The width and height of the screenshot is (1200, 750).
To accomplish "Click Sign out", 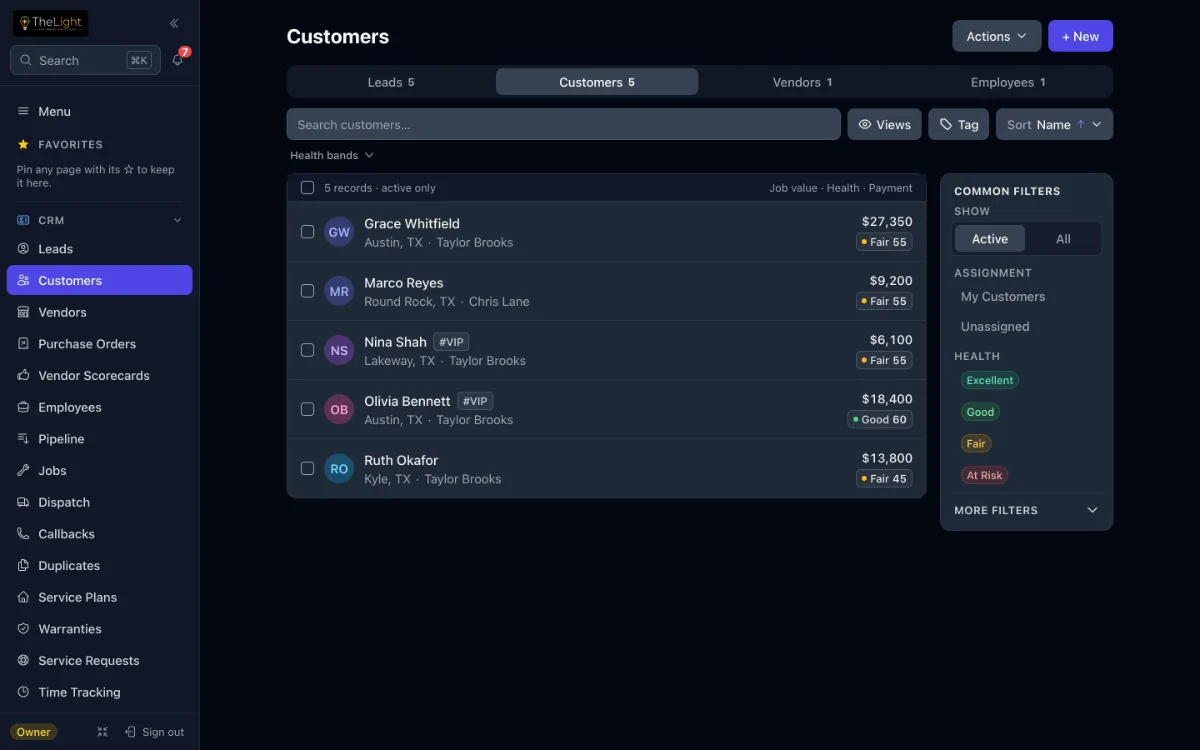I will [x=154, y=732].
